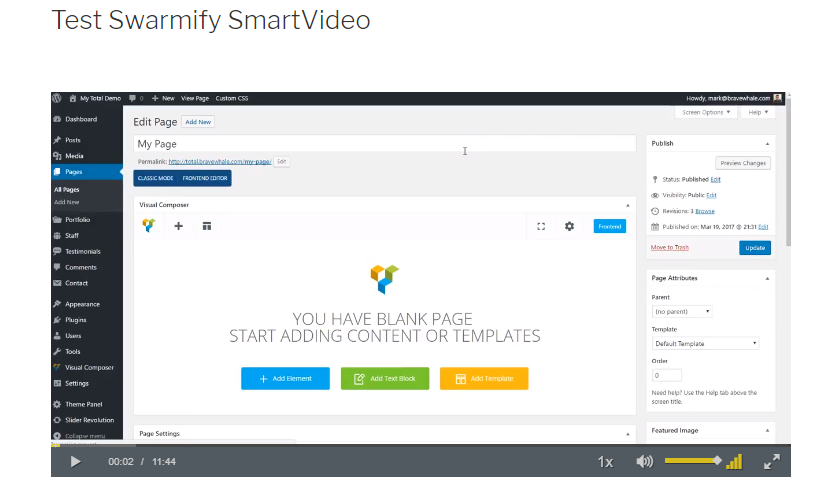The height and width of the screenshot is (485, 838).
Task: Adjust the yellow volume slider
Action: coord(693,460)
